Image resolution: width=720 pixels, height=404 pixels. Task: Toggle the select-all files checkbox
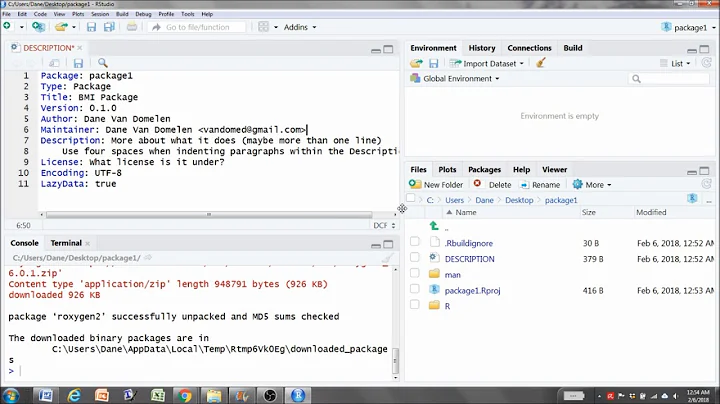411,198
